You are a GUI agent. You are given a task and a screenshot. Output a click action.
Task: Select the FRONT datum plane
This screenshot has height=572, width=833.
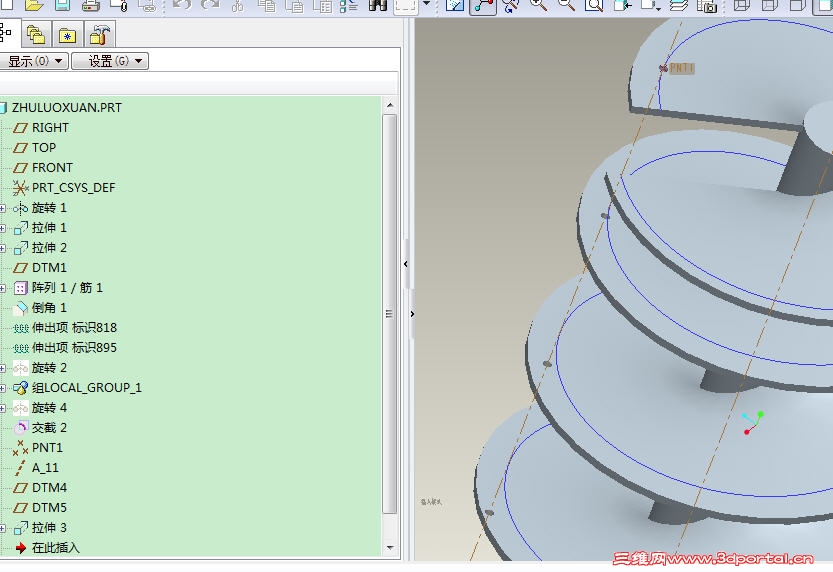click(52, 168)
